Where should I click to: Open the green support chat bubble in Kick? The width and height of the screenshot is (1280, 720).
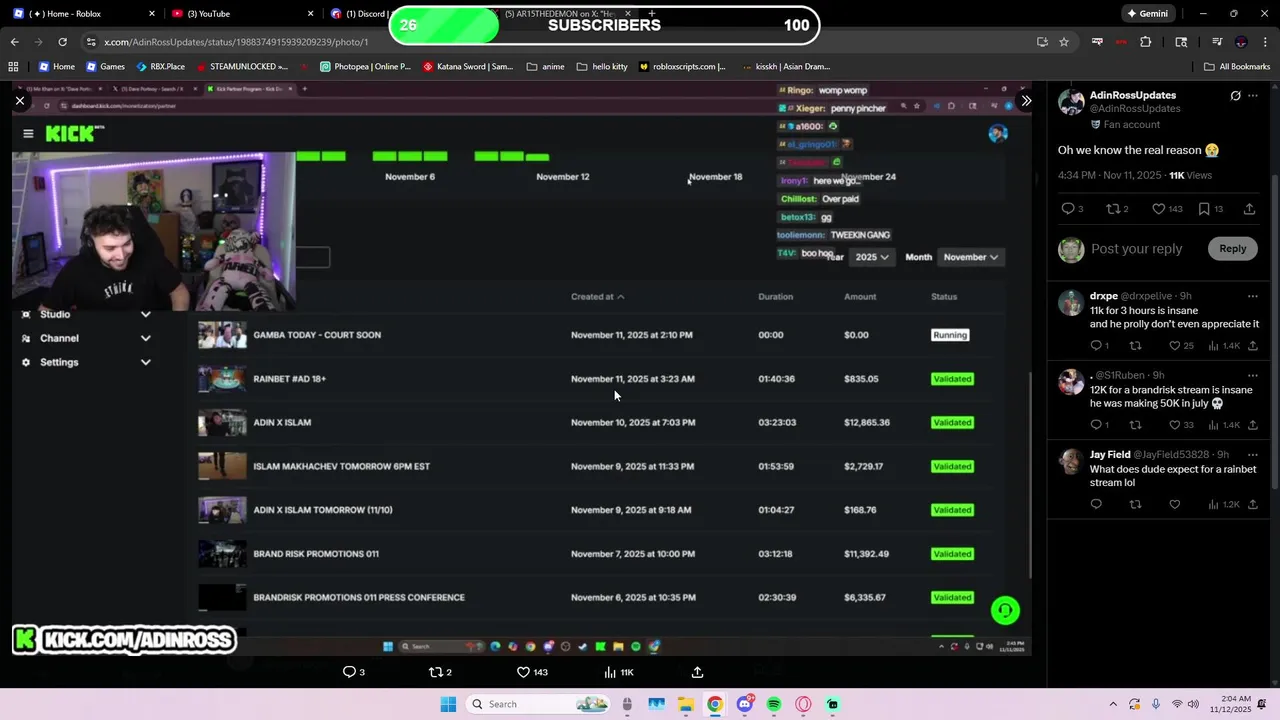click(1005, 610)
